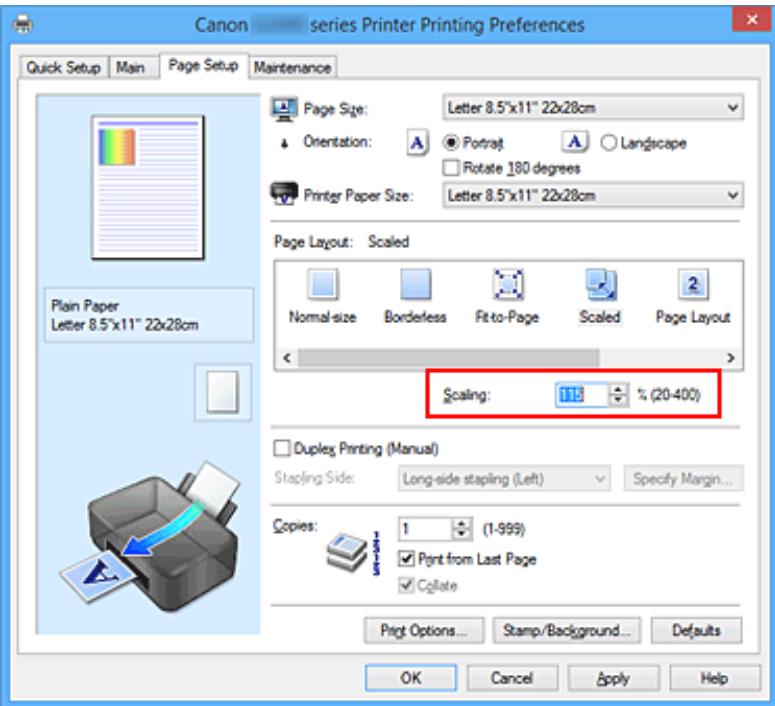This screenshot has height=706, width=775.
Task: Increase scaling with spinner up arrow
Action: click(618, 389)
